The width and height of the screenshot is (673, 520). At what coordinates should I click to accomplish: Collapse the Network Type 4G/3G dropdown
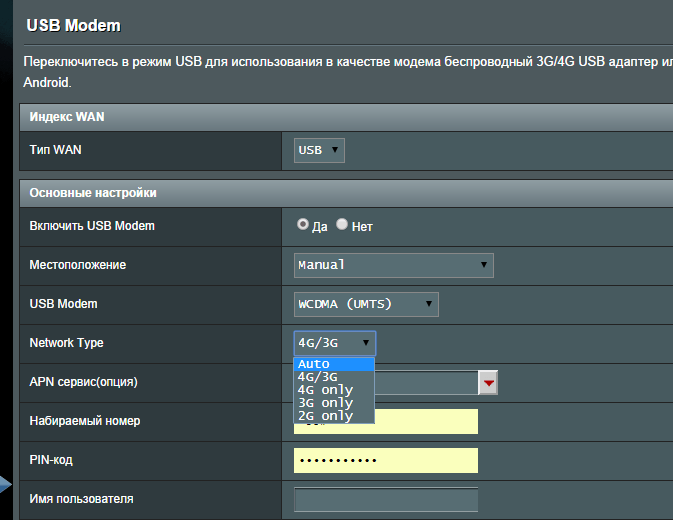point(334,343)
